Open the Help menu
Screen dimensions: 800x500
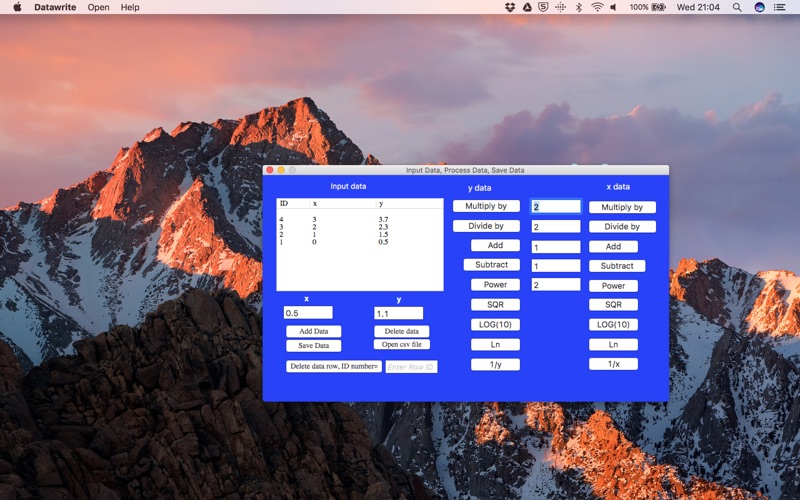(130, 7)
